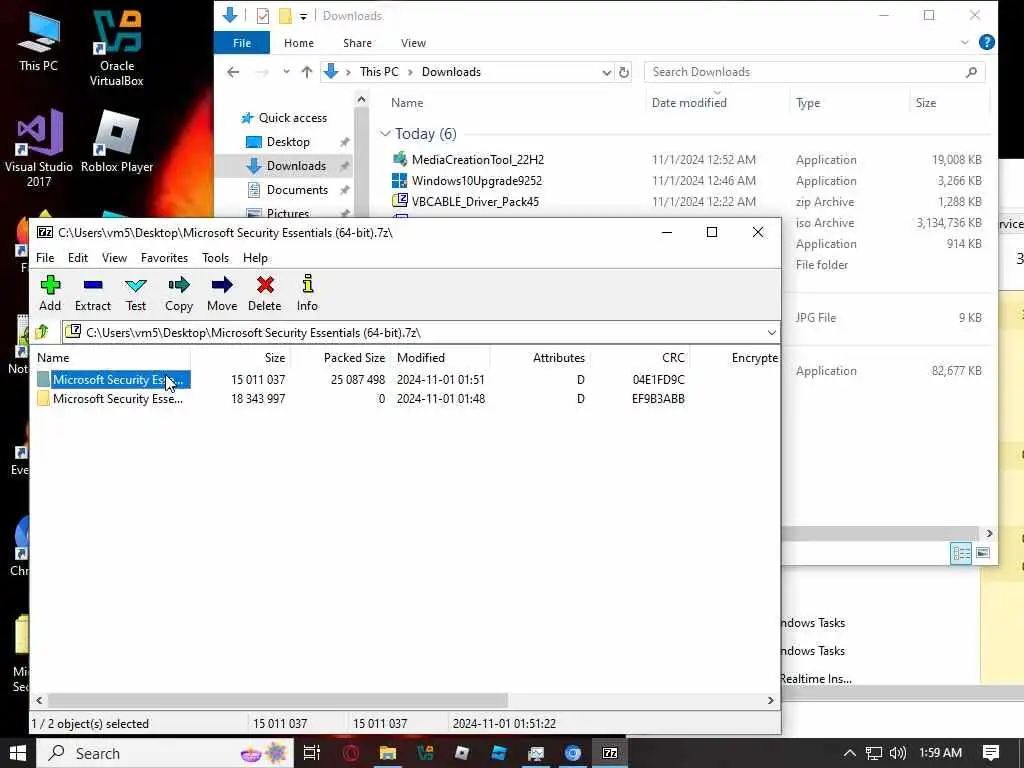Open the Favorites menu in 7-Zip
1024x768 pixels.
(x=165, y=258)
